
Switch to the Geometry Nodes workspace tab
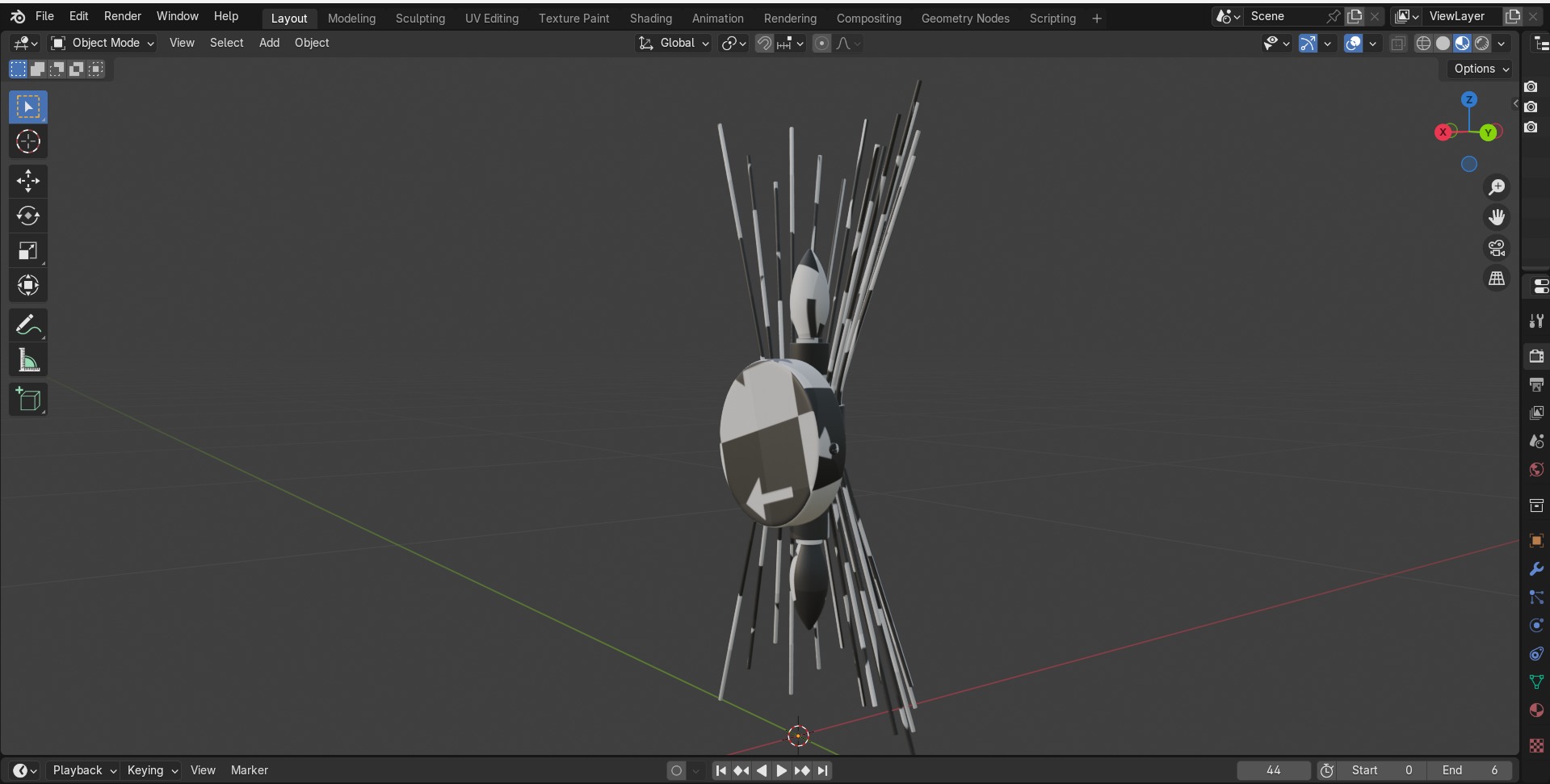point(965,18)
